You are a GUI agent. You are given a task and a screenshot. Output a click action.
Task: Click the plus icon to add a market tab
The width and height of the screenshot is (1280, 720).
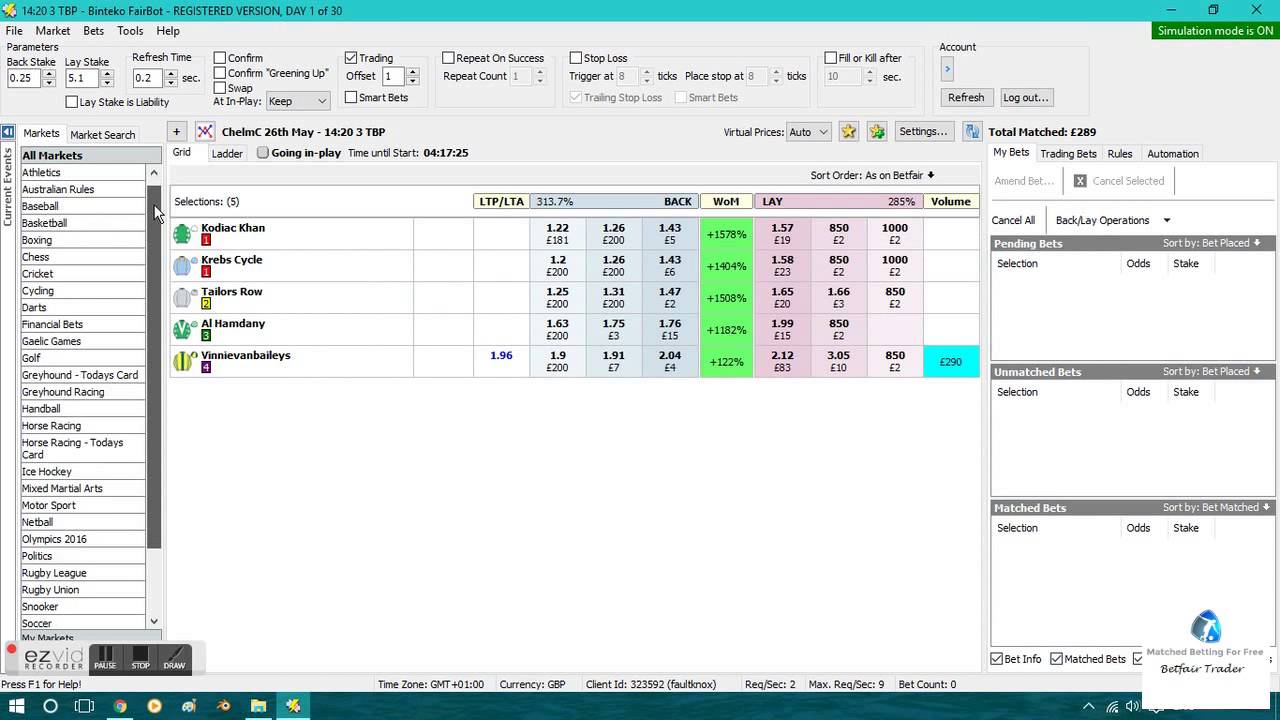pyautogui.click(x=176, y=131)
